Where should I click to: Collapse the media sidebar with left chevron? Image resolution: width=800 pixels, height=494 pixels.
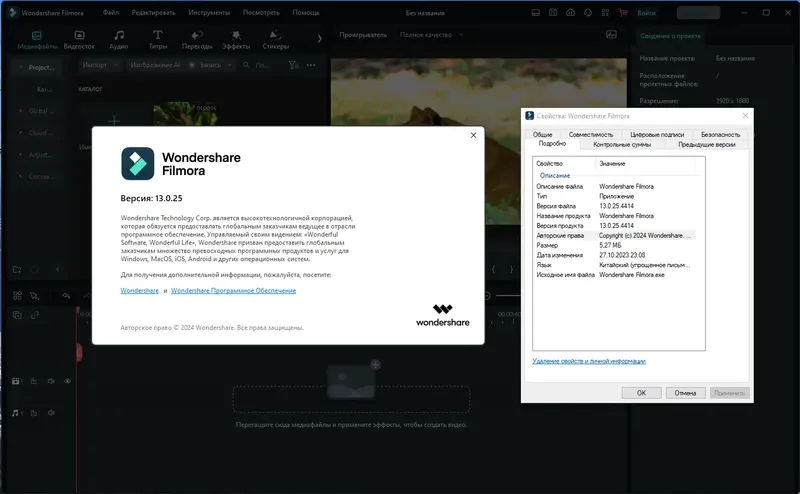point(57,269)
